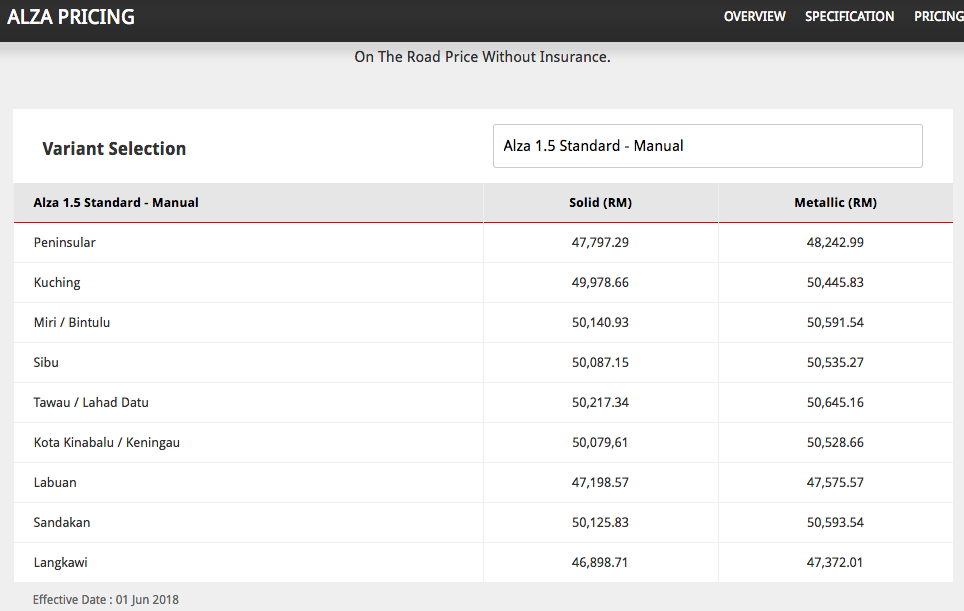Click the Alza 1.5 Standard - Manual table header

116,203
